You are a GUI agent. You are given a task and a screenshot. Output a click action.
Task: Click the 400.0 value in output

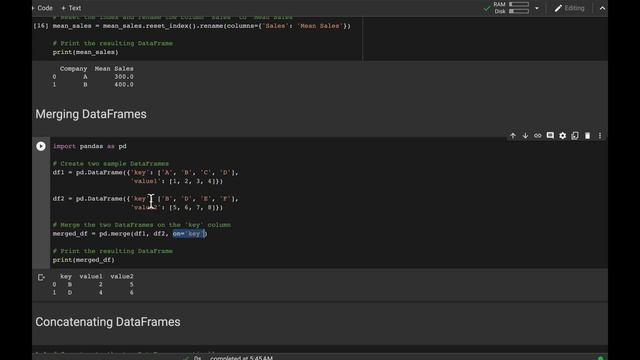click(x=124, y=84)
